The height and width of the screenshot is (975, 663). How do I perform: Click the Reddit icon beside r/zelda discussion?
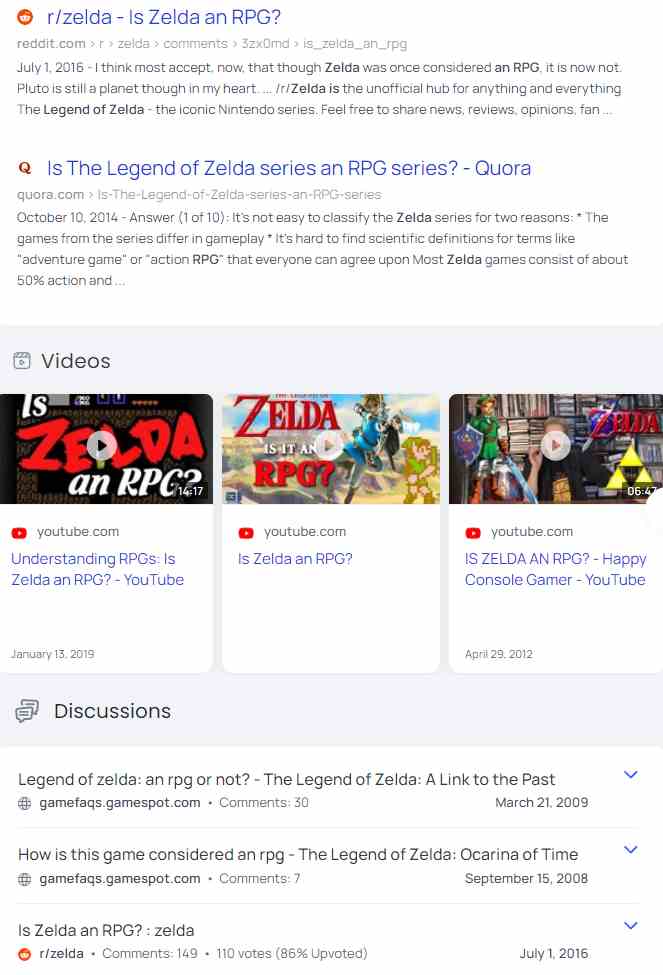[x=24, y=954]
